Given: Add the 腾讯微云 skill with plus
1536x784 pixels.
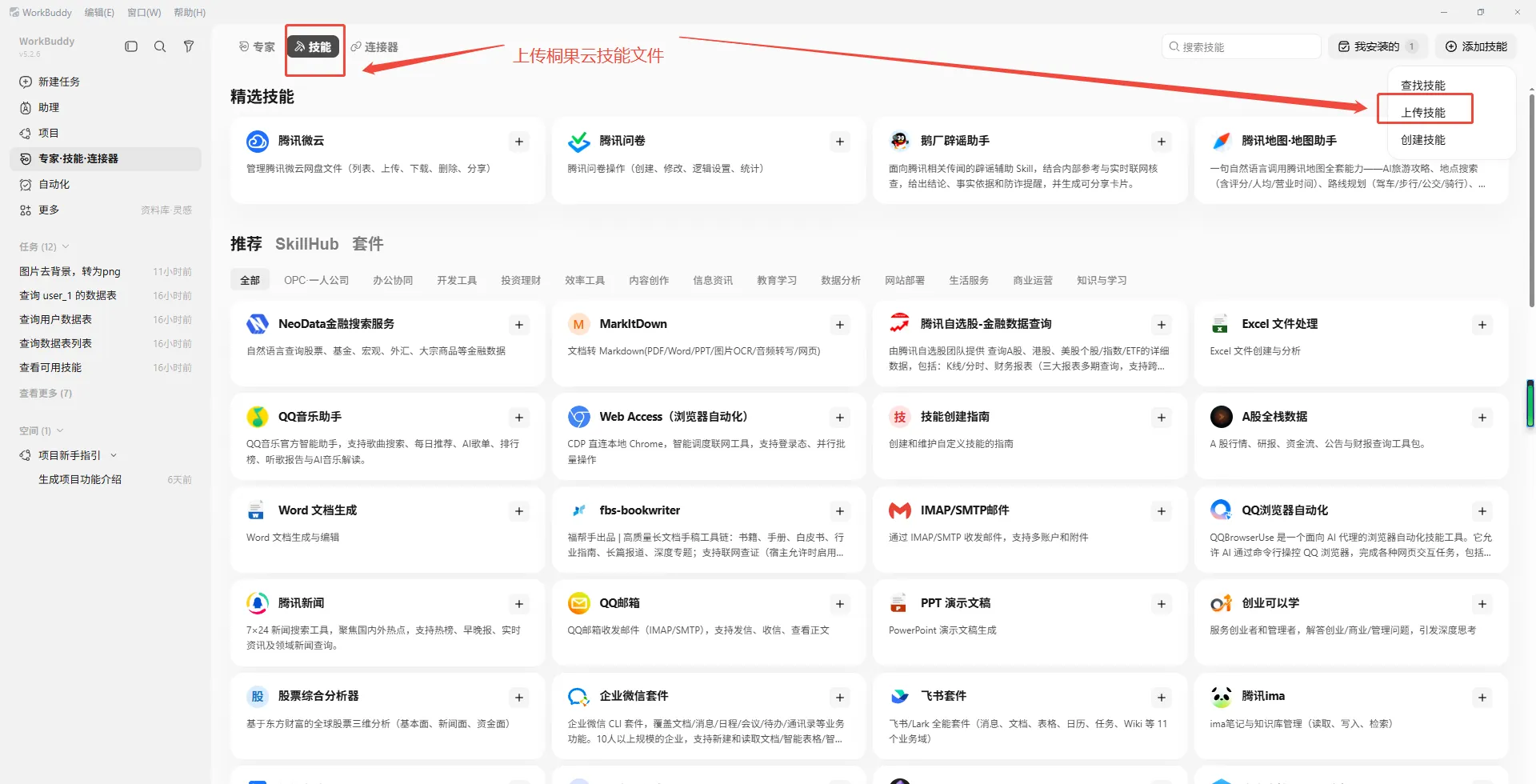Looking at the screenshot, I should click(x=519, y=142).
